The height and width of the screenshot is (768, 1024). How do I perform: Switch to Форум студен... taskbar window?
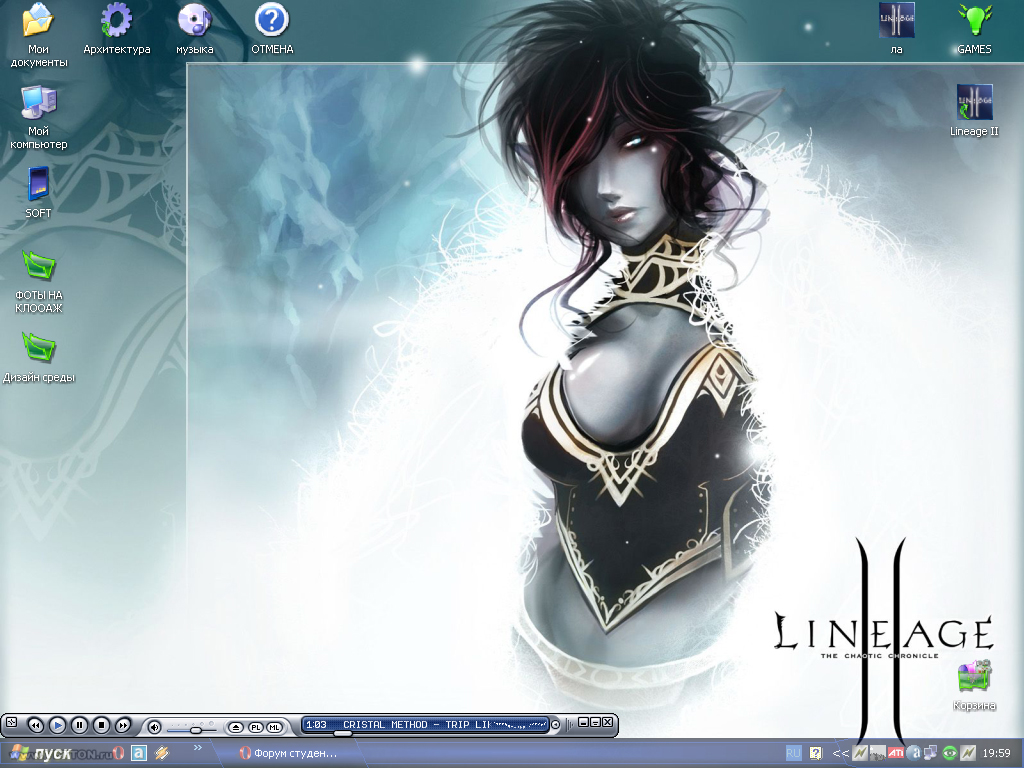click(288, 754)
